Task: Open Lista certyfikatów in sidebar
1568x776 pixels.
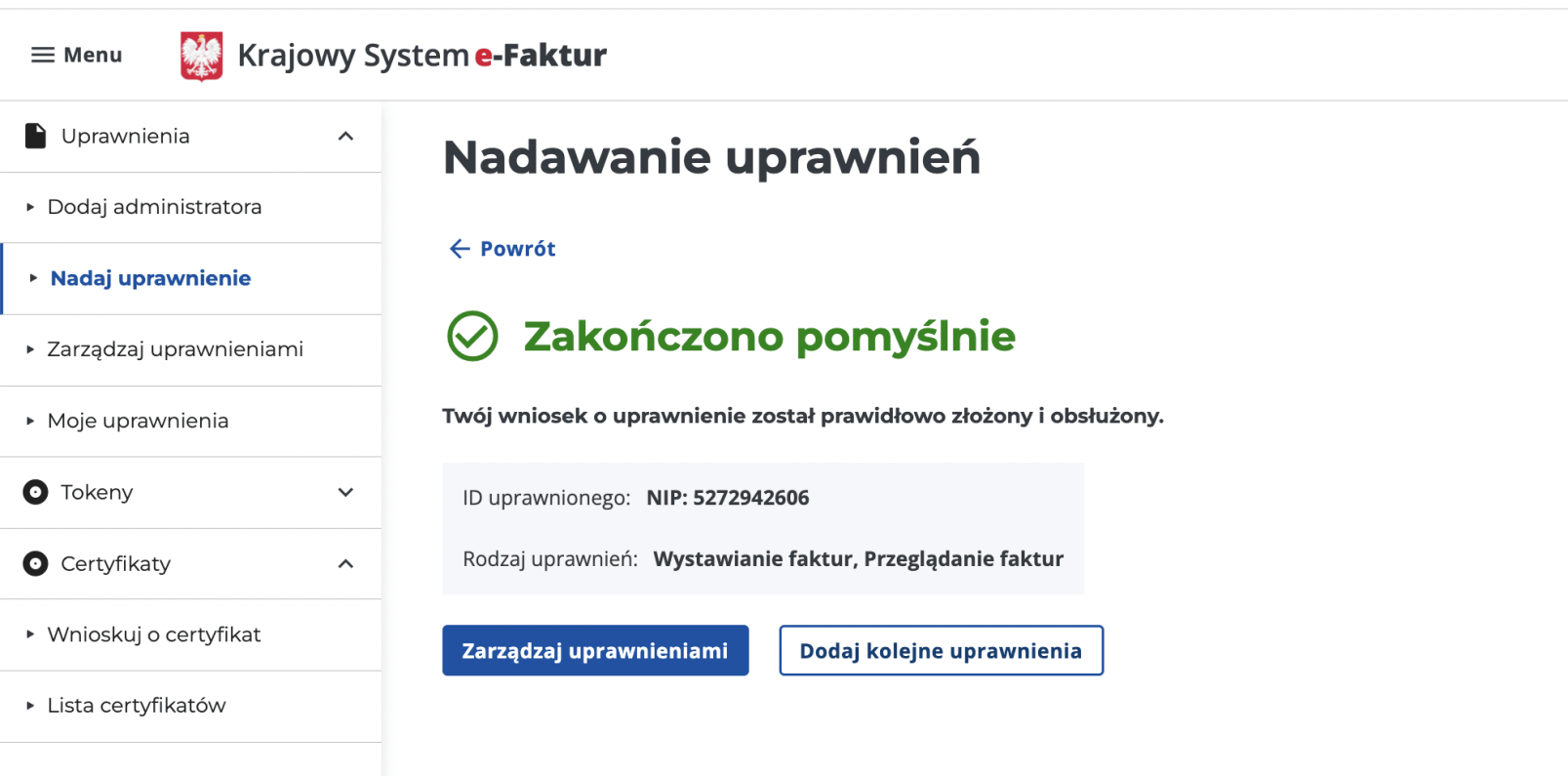Action: [x=137, y=706]
